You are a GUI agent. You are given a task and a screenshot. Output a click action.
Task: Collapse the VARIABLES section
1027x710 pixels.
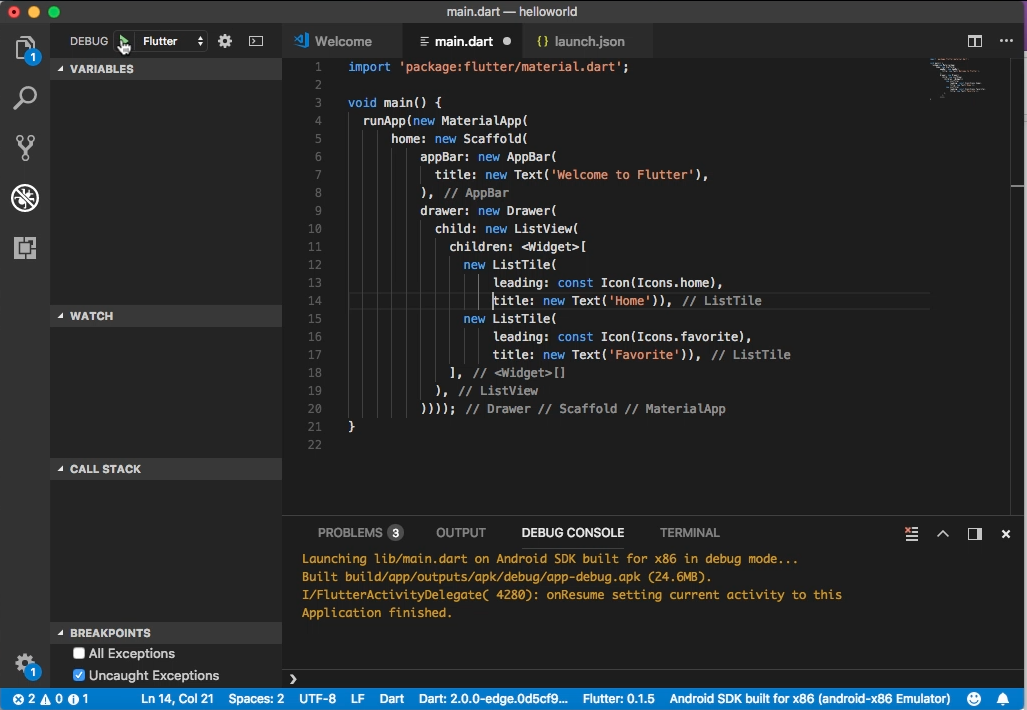click(x=166, y=69)
